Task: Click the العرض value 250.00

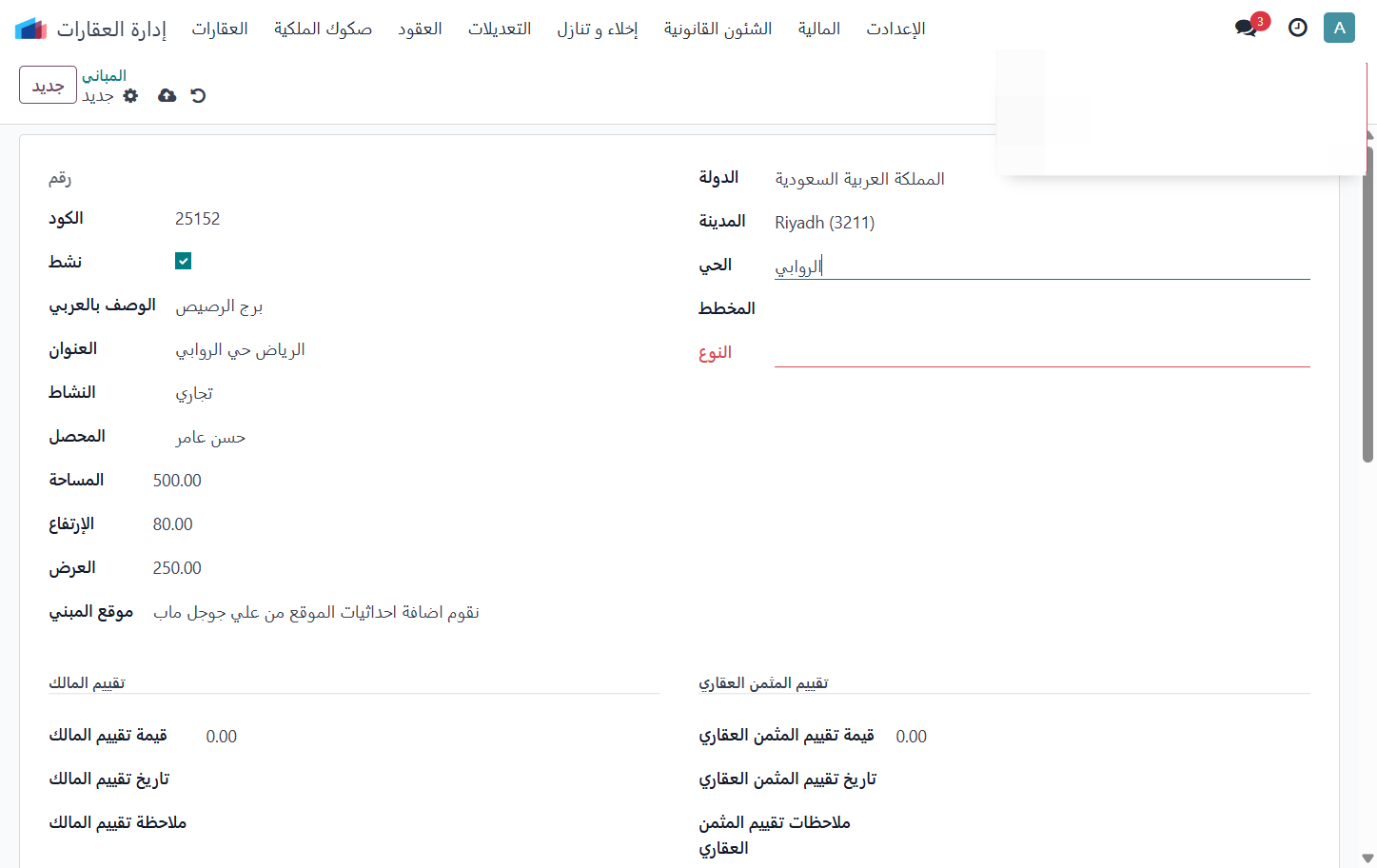Action: 177,568
